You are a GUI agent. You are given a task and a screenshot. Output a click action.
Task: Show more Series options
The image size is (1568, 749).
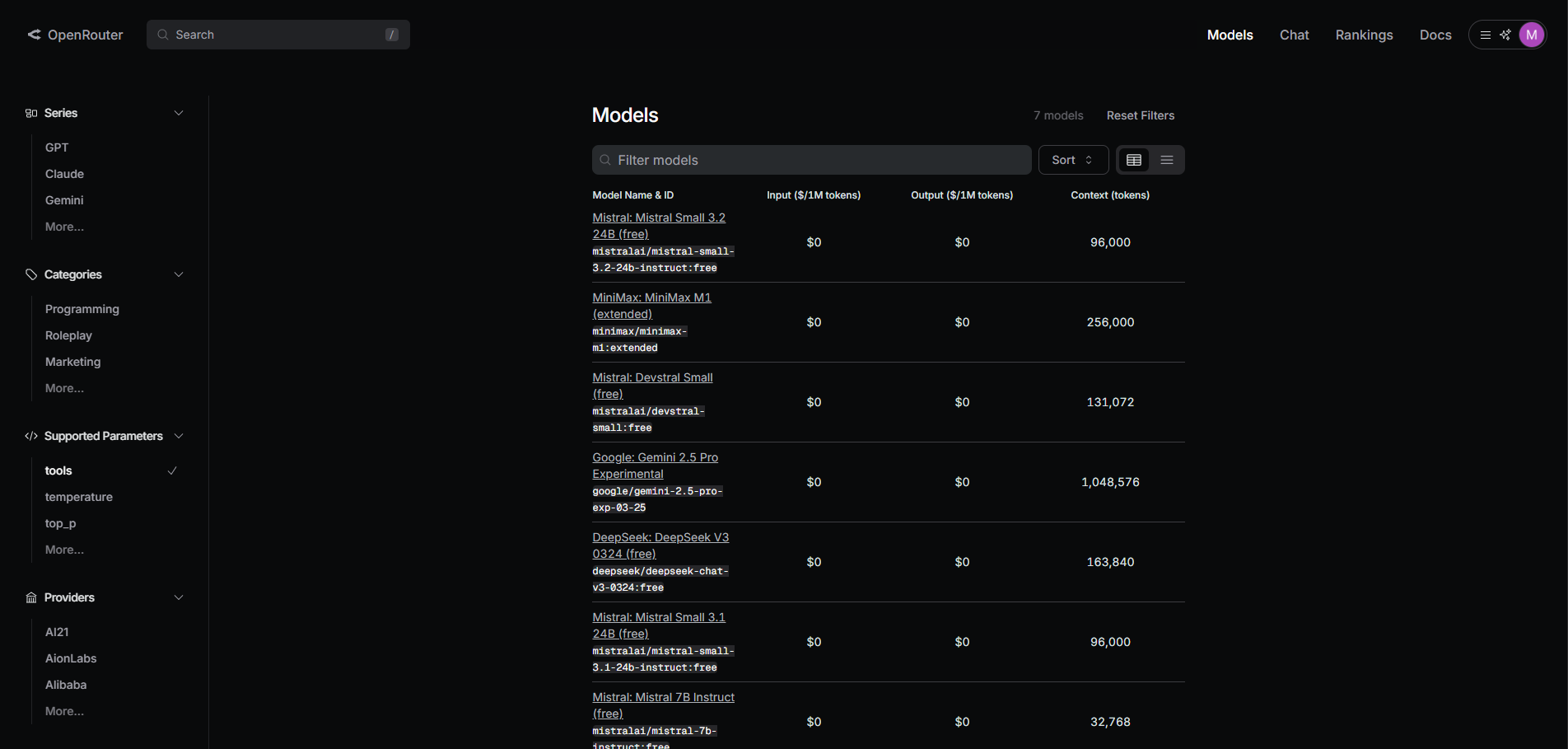point(64,227)
